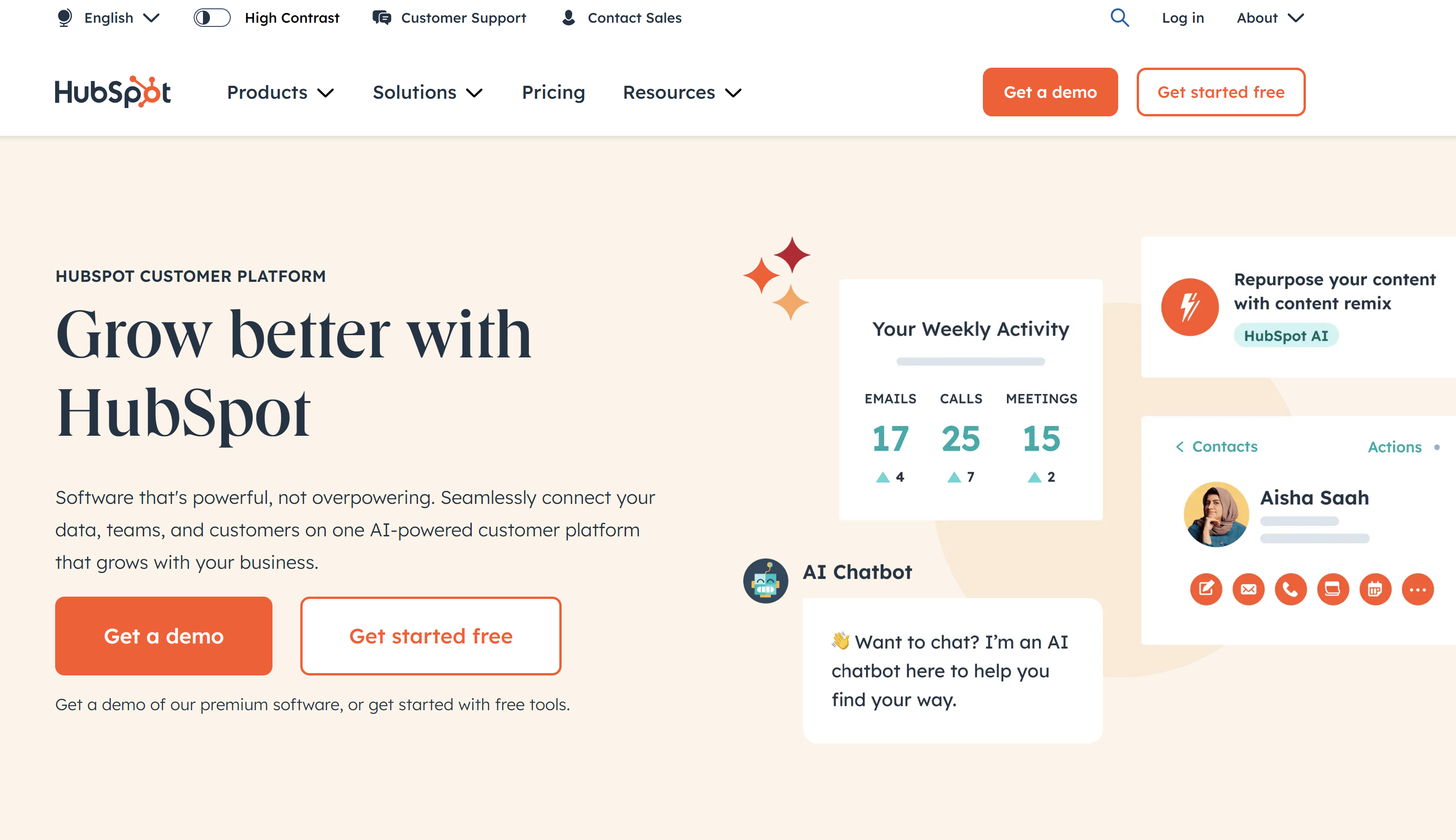Viewport: 1456px width, 840px height.
Task: Click the AI Chatbot robot avatar
Action: [x=765, y=581]
